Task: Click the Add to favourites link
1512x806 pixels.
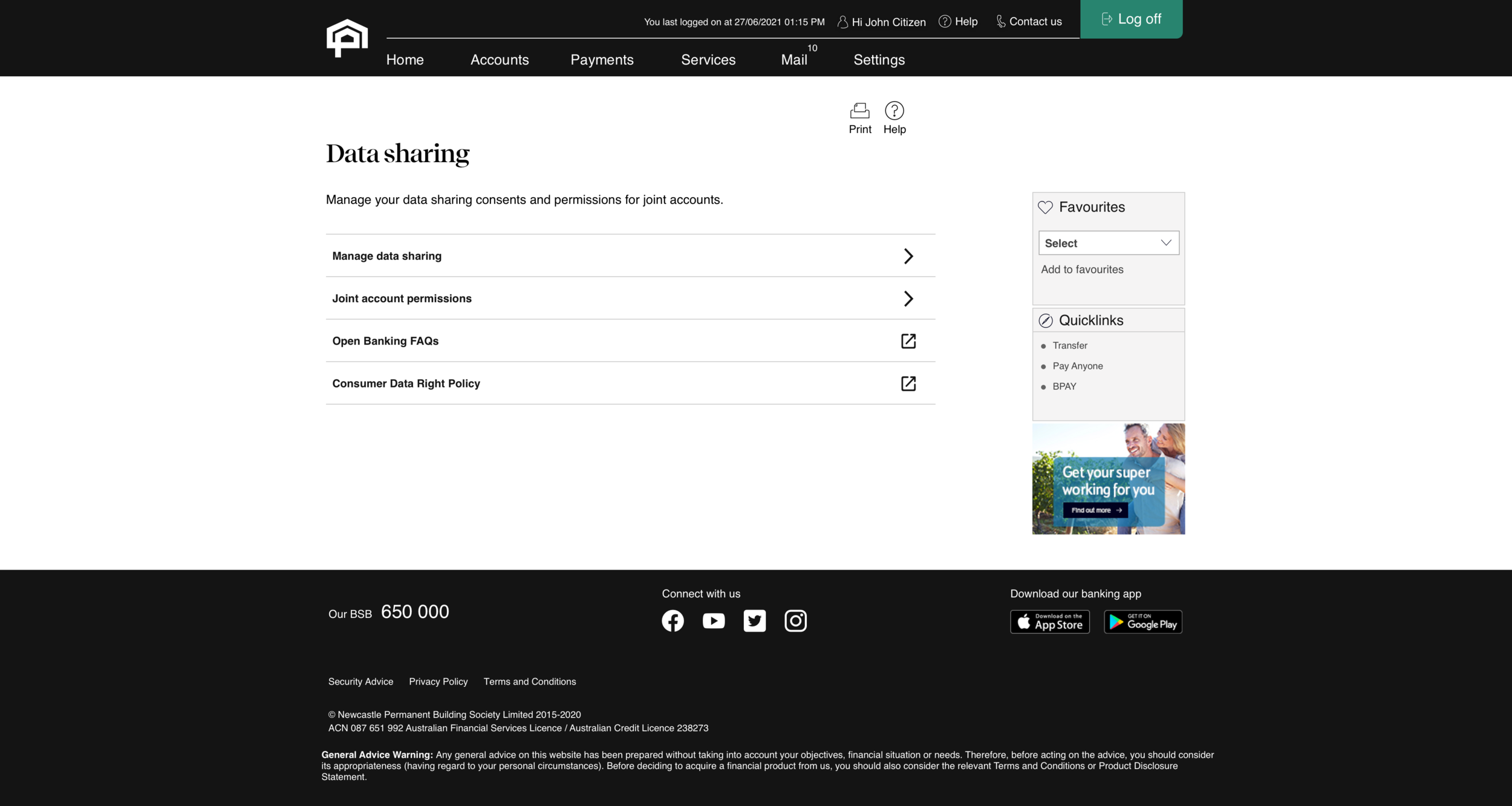Action: (1082, 270)
